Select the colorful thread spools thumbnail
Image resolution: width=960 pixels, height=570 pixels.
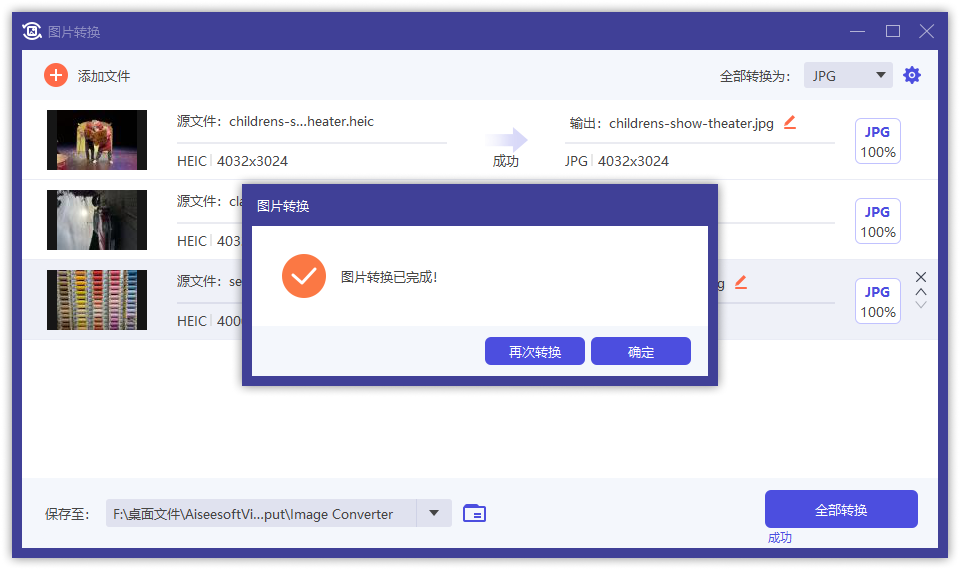tap(97, 300)
